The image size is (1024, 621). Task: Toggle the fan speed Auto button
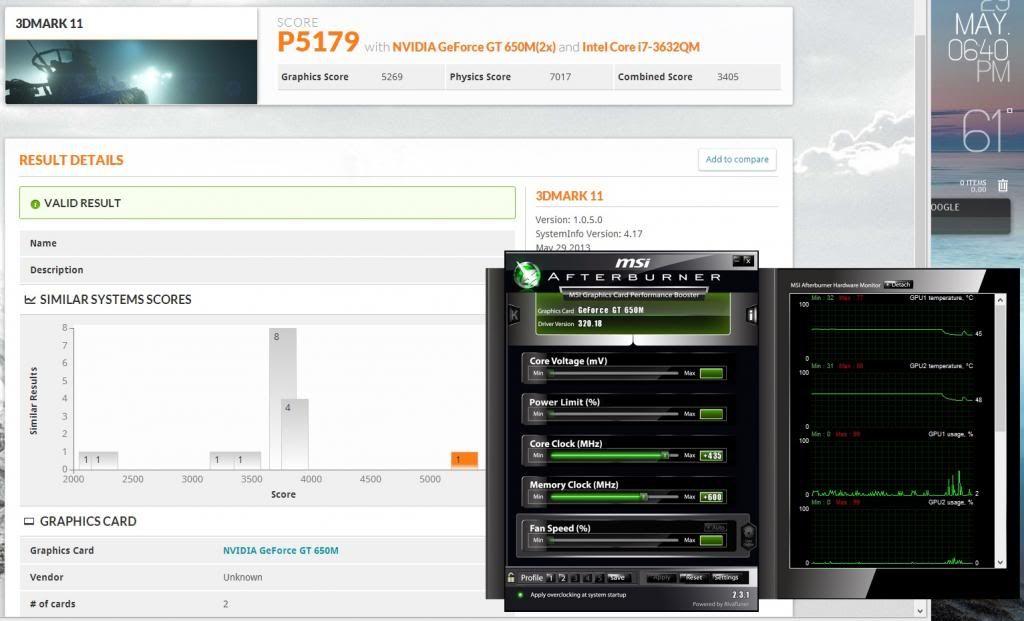716,527
